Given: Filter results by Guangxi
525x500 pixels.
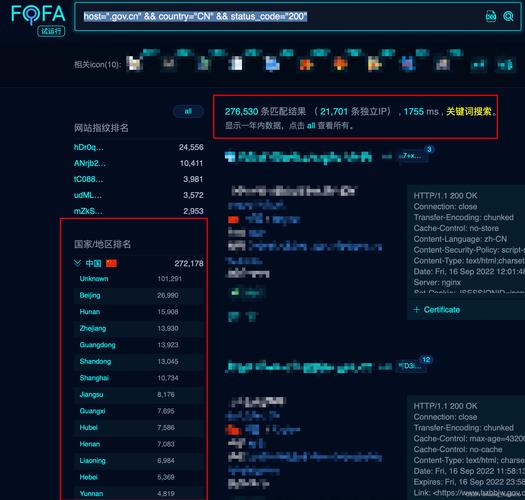Looking at the screenshot, I should tap(92, 411).
